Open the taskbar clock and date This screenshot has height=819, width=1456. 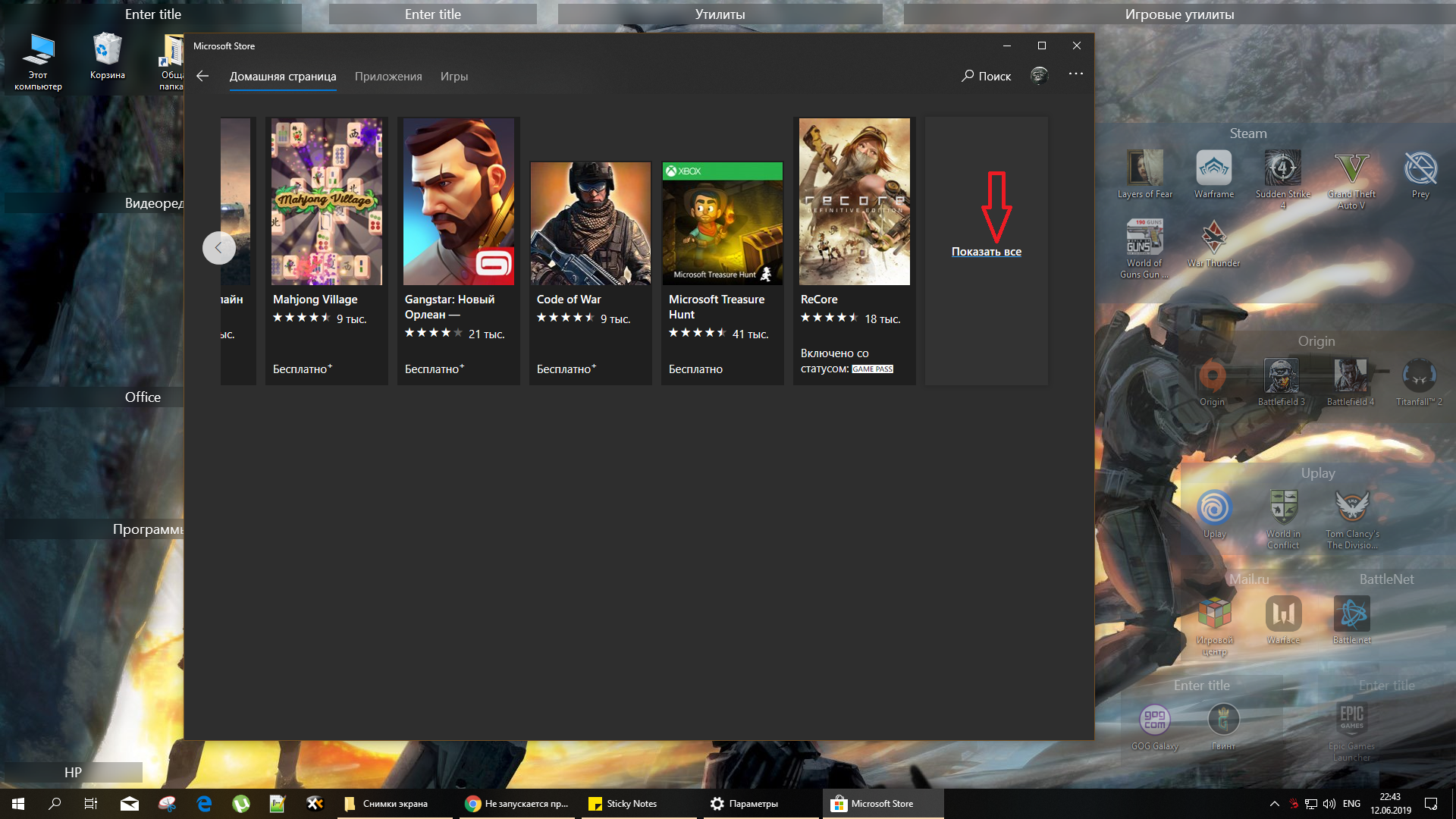pos(1390,804)
